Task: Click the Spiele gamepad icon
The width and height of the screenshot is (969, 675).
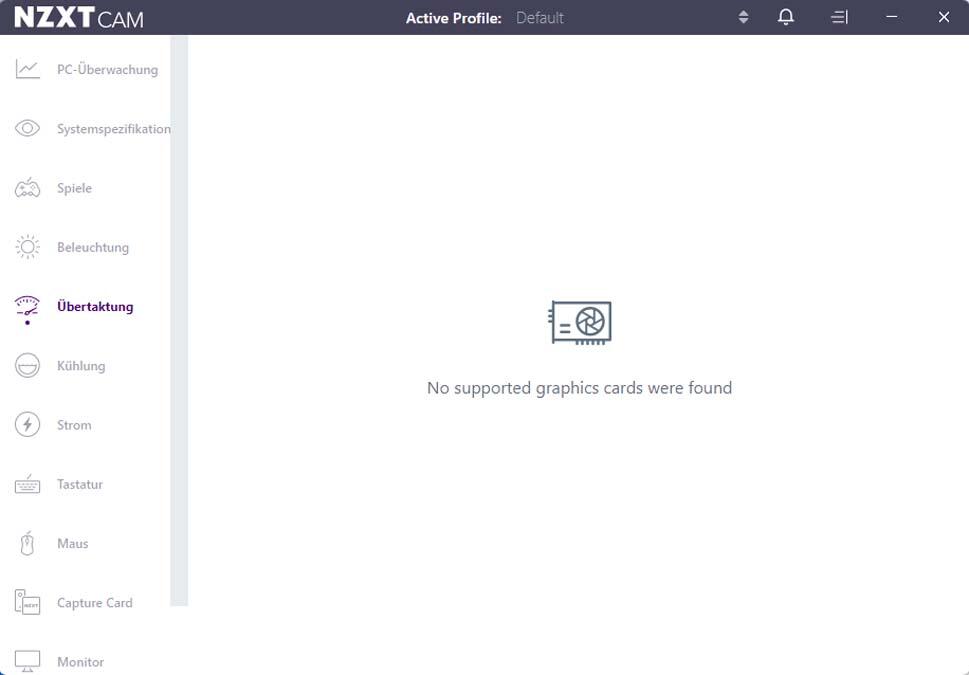Action: point(27,188)
